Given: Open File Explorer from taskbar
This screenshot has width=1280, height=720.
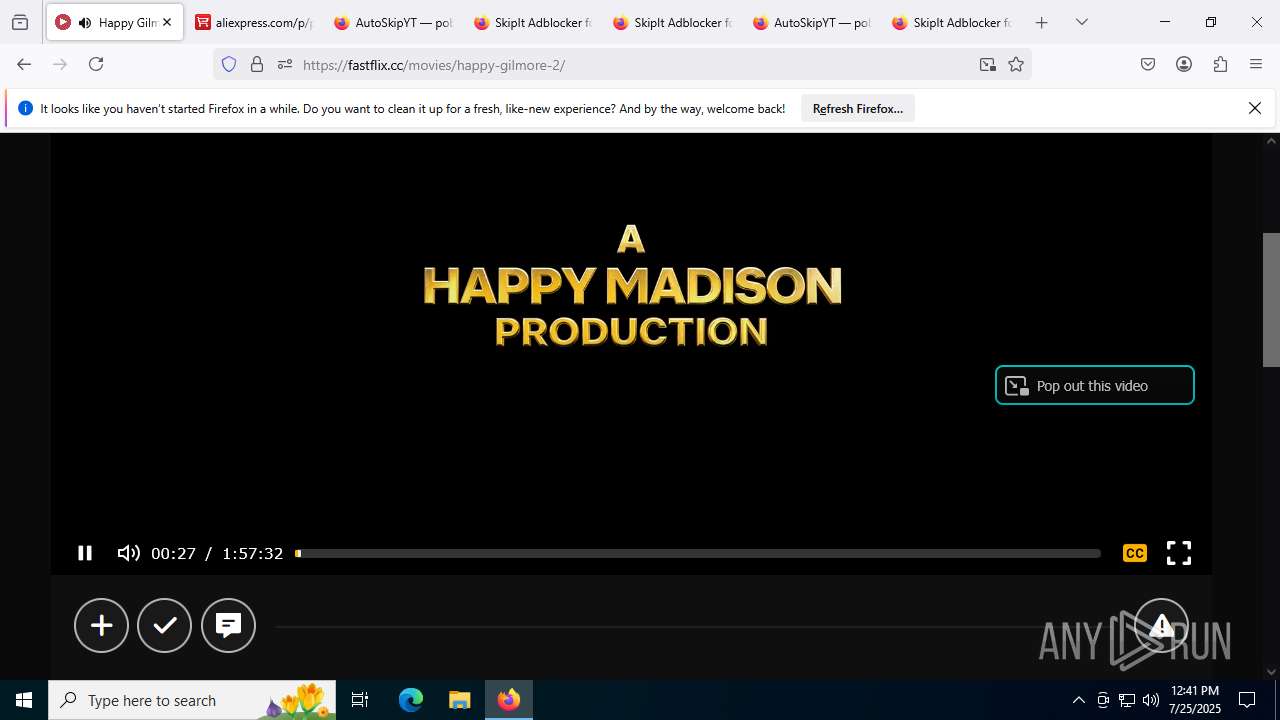Looking at the screenshot, I should [x=459, y=700].
